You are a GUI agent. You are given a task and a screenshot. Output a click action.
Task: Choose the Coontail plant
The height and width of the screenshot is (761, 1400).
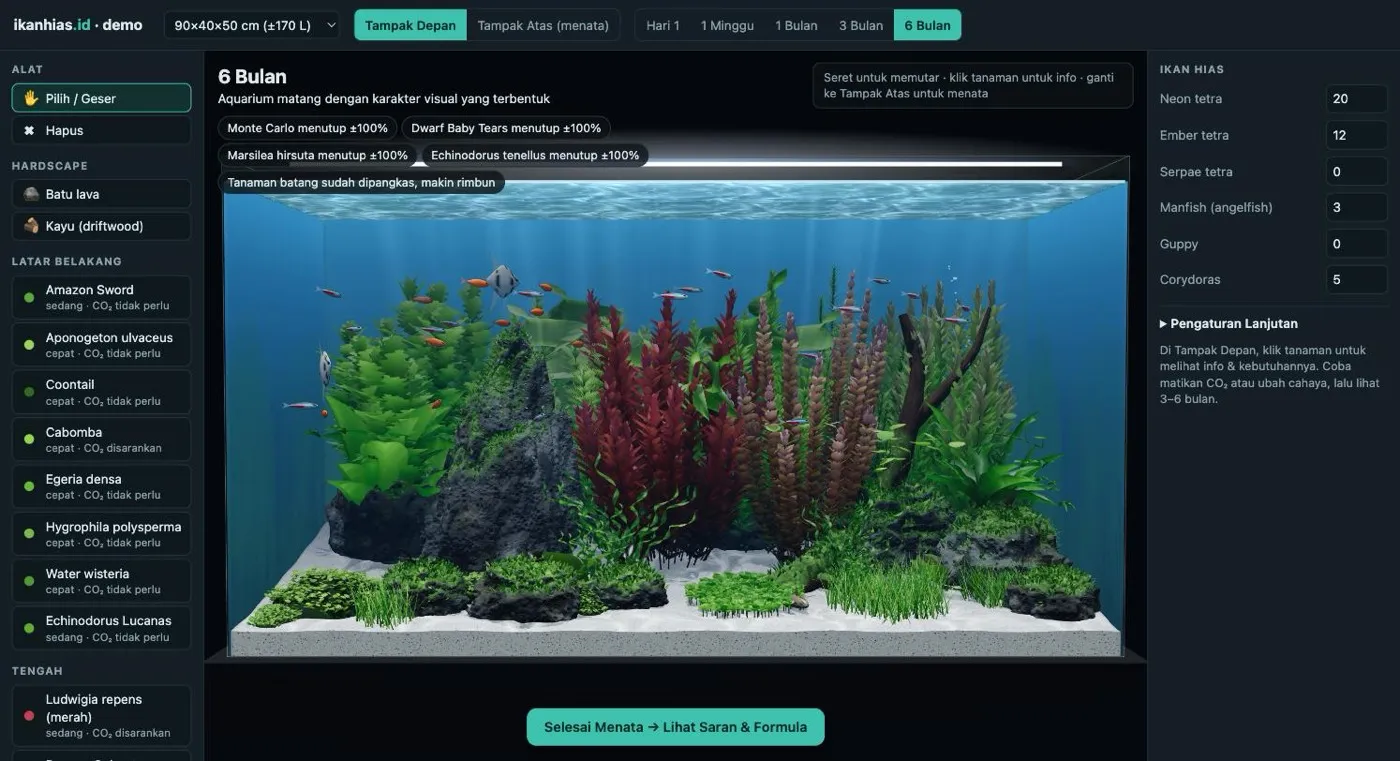point(101,392)
